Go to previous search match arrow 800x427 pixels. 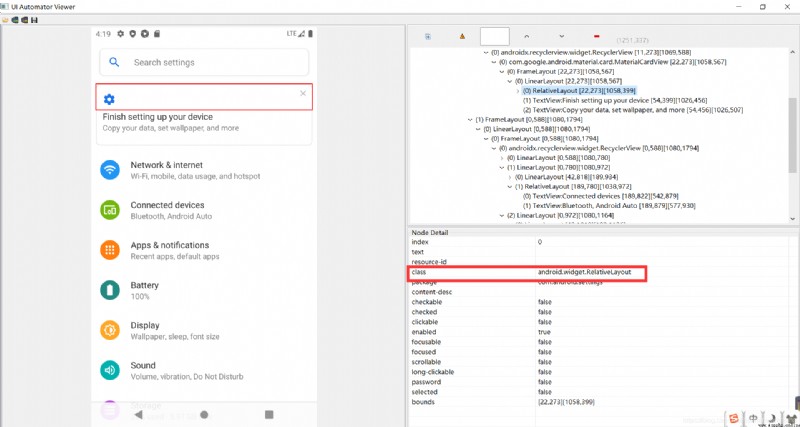(x=527, y=36)
